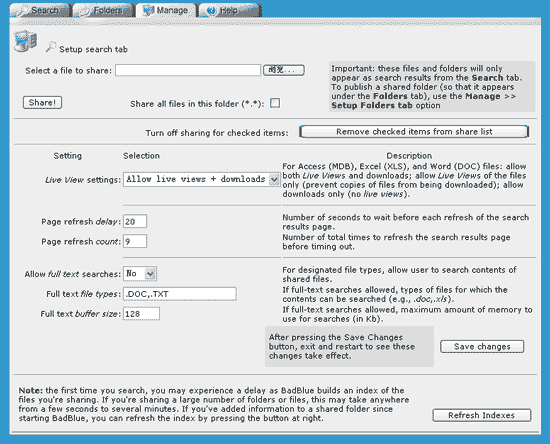Screen dimensions: 550x444
Task: Click the Page refresh count field
Action: 135,241
